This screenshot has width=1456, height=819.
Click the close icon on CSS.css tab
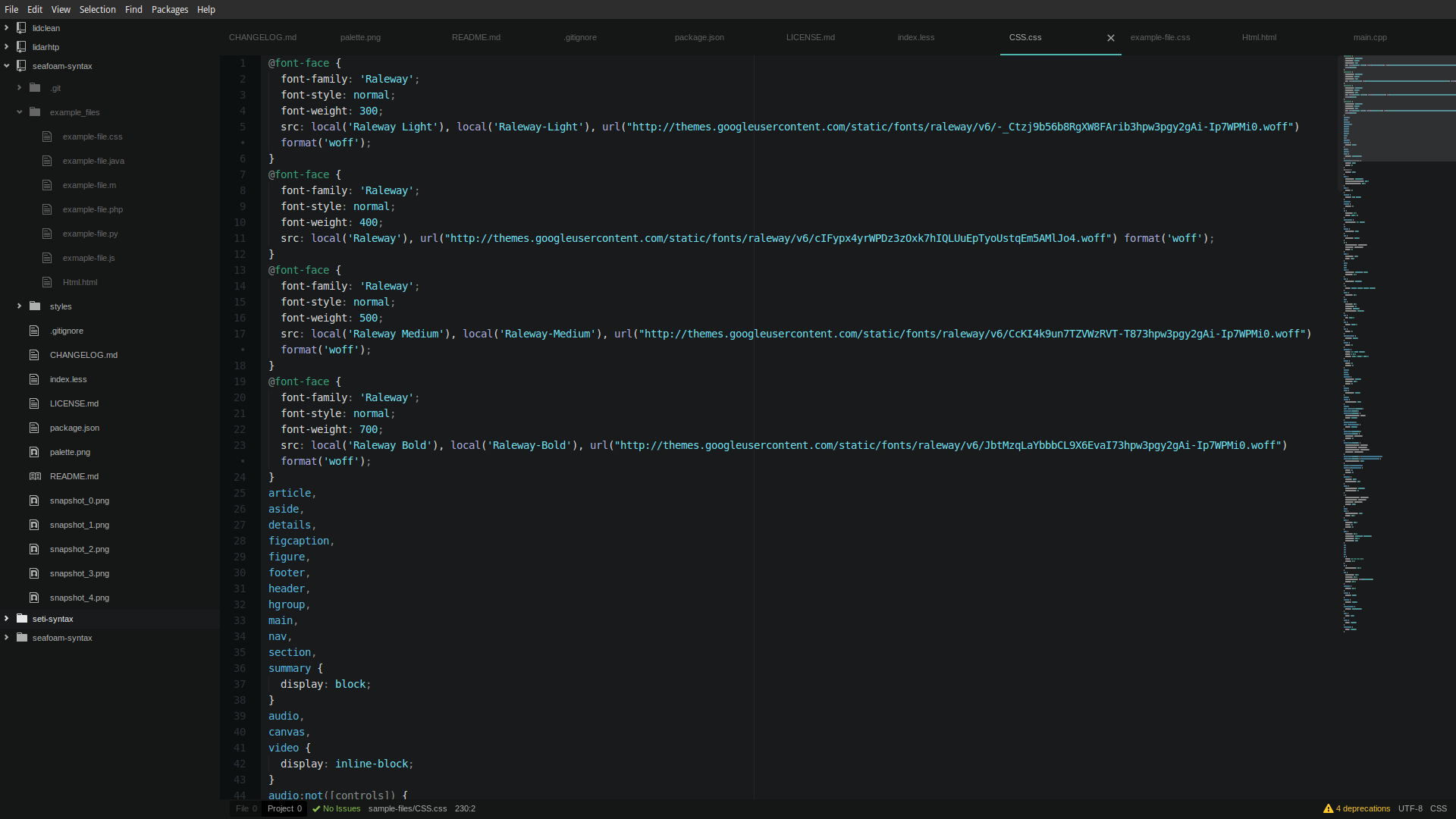pos(1111,38)
